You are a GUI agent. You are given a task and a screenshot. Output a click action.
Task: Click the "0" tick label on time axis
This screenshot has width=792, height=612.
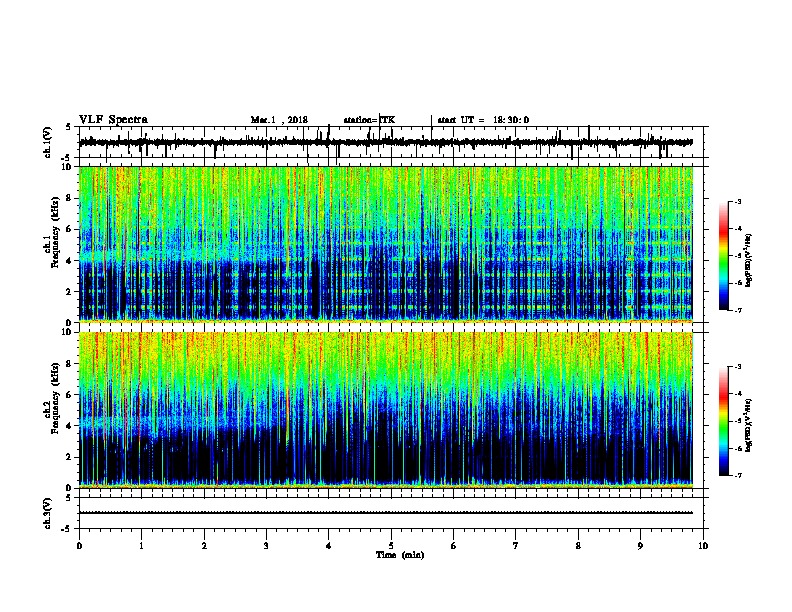[x=79, y=546]
